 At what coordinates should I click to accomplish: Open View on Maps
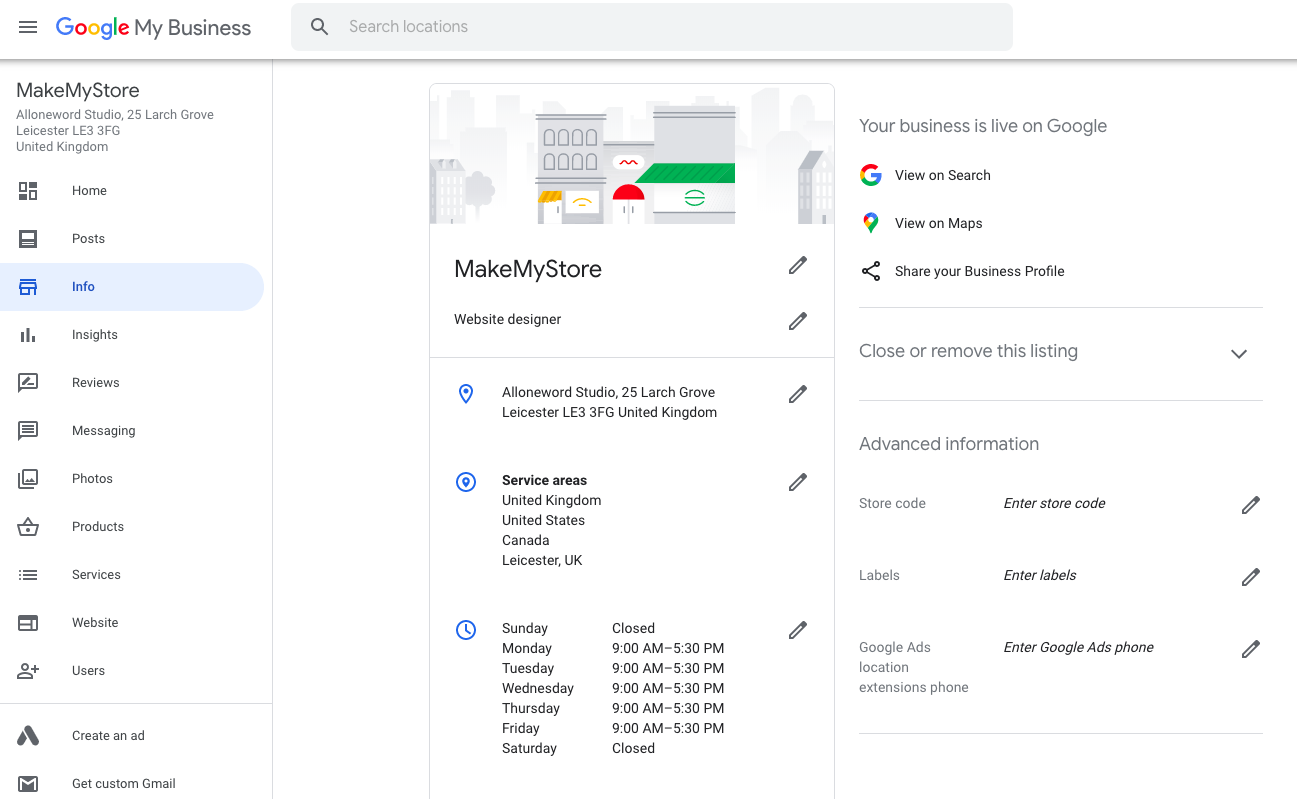936,223
